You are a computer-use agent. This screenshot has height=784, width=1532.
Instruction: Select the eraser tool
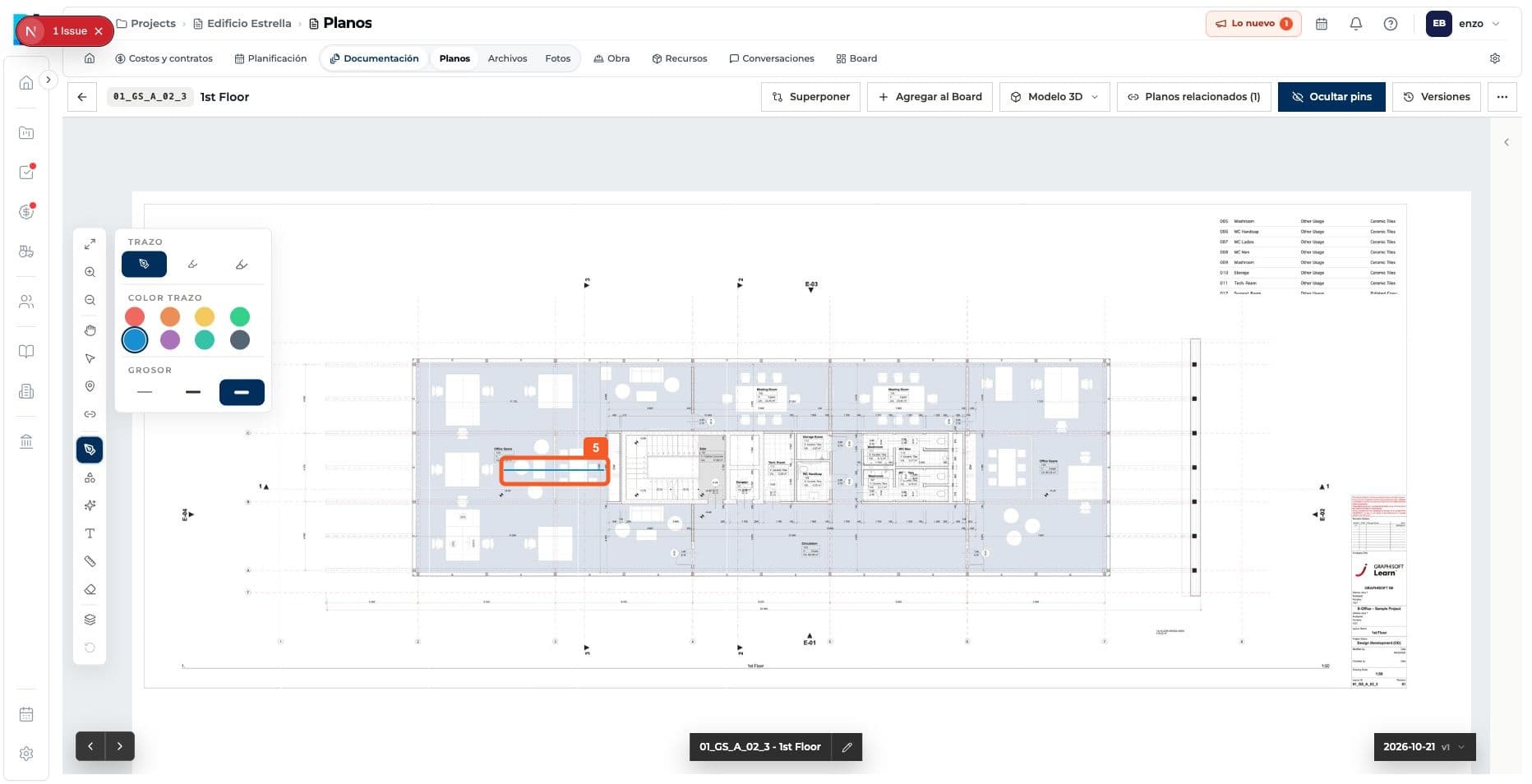90,589
